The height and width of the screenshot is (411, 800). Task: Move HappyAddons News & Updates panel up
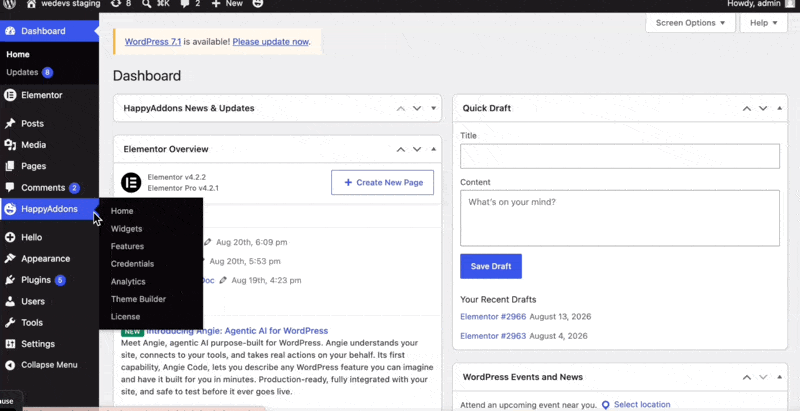(x=401, y=108)
